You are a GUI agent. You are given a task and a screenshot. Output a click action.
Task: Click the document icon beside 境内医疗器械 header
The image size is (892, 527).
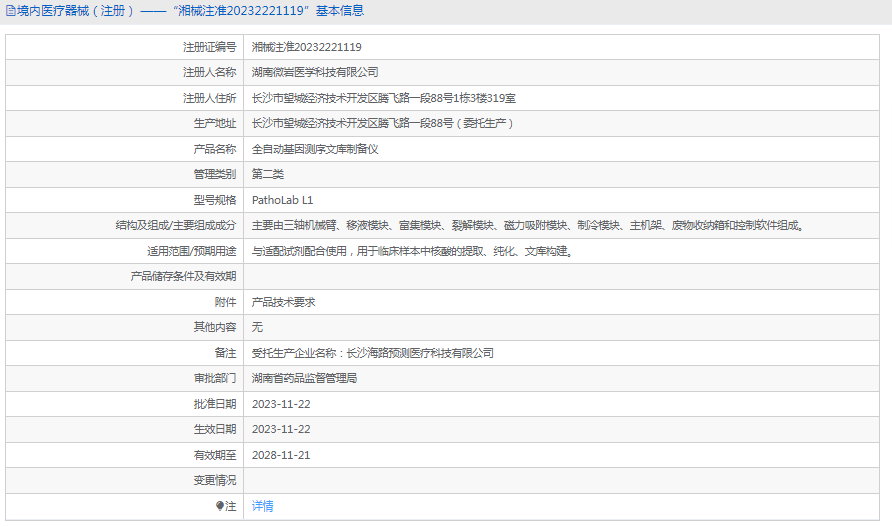click(10, 11)
